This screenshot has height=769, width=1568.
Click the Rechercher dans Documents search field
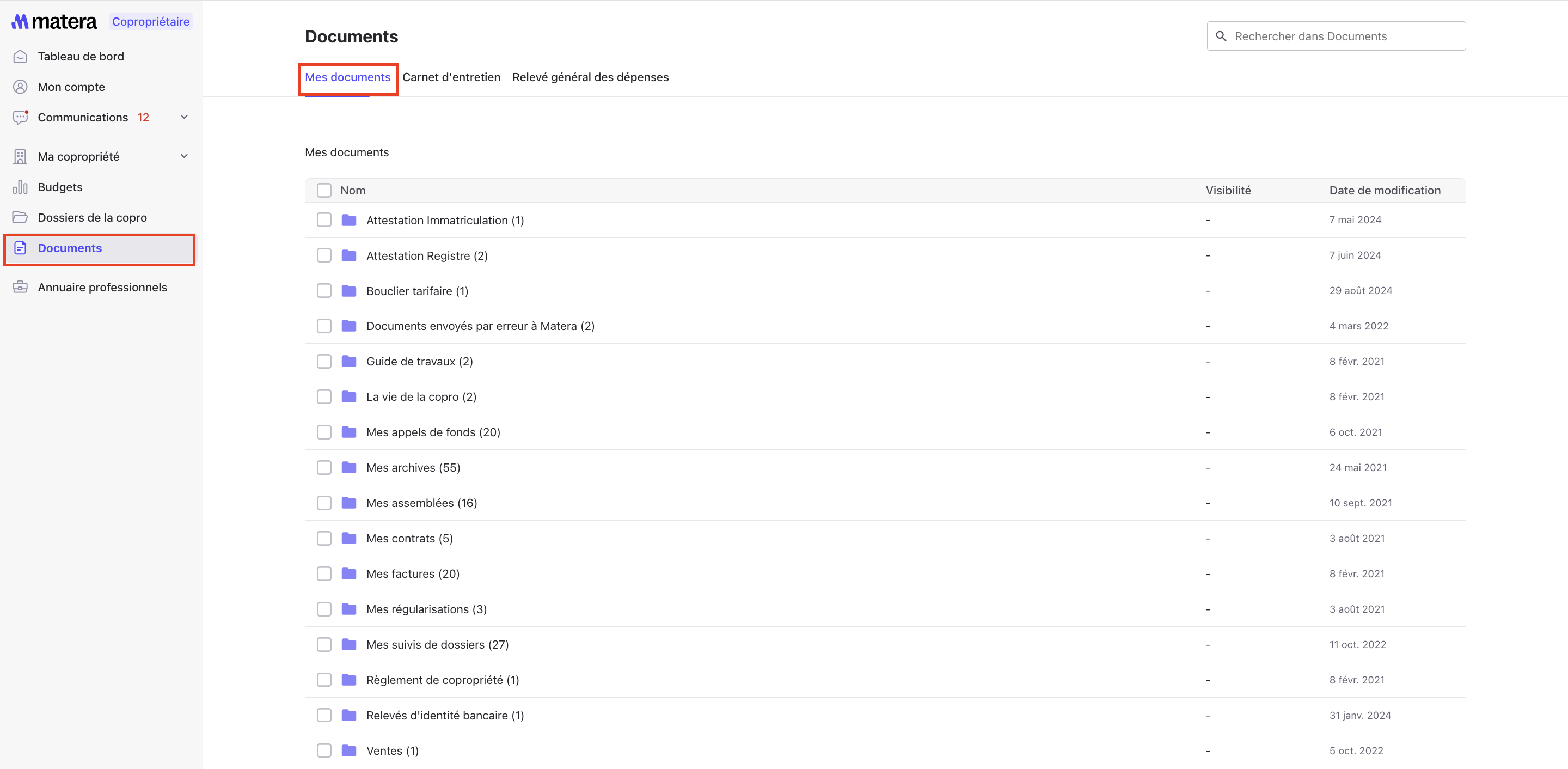(x=1345, y=36)
